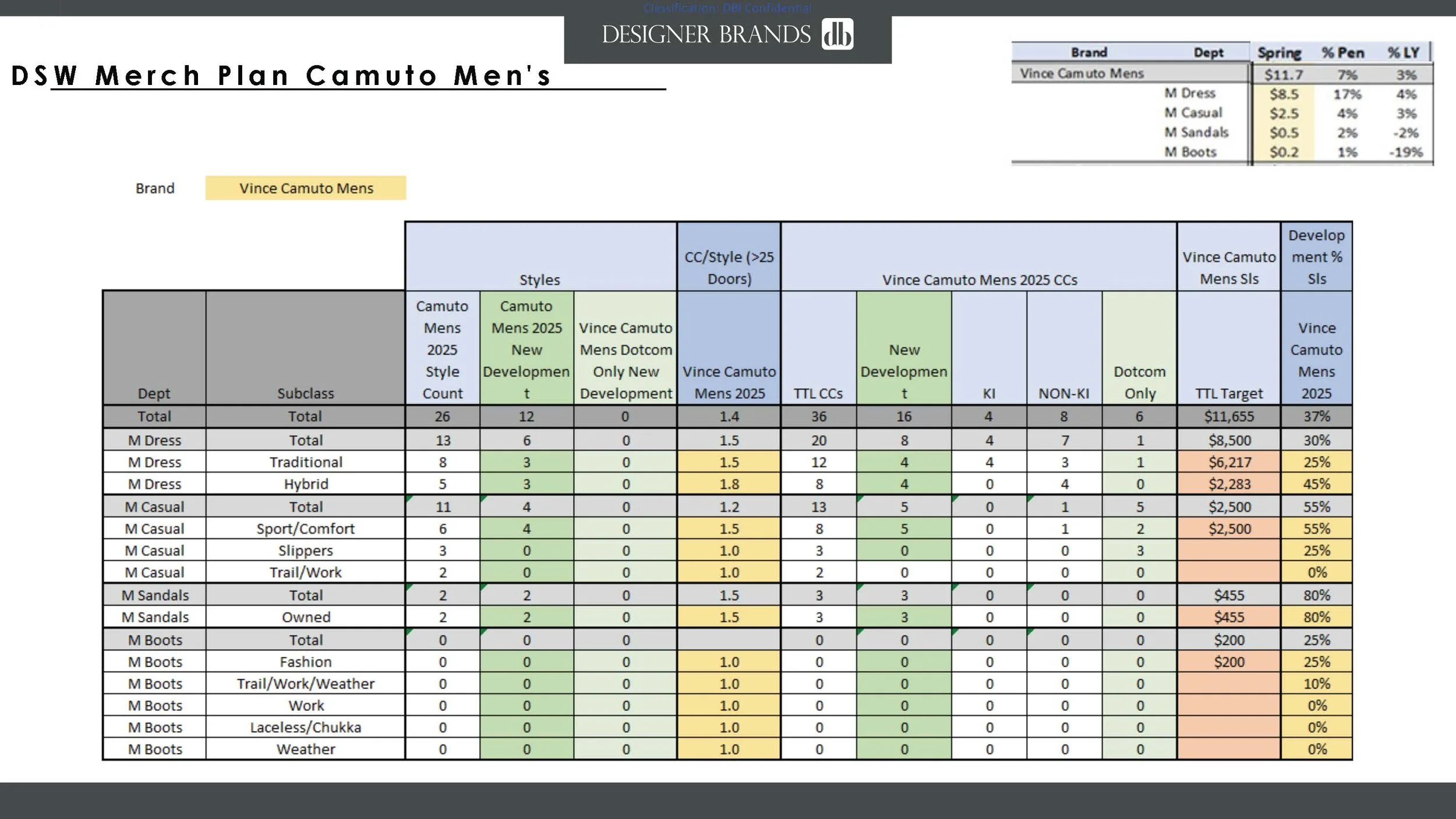Click the Spring $11.7 summary cell
Screen dimensions: 1456x819
[1283, 75]
